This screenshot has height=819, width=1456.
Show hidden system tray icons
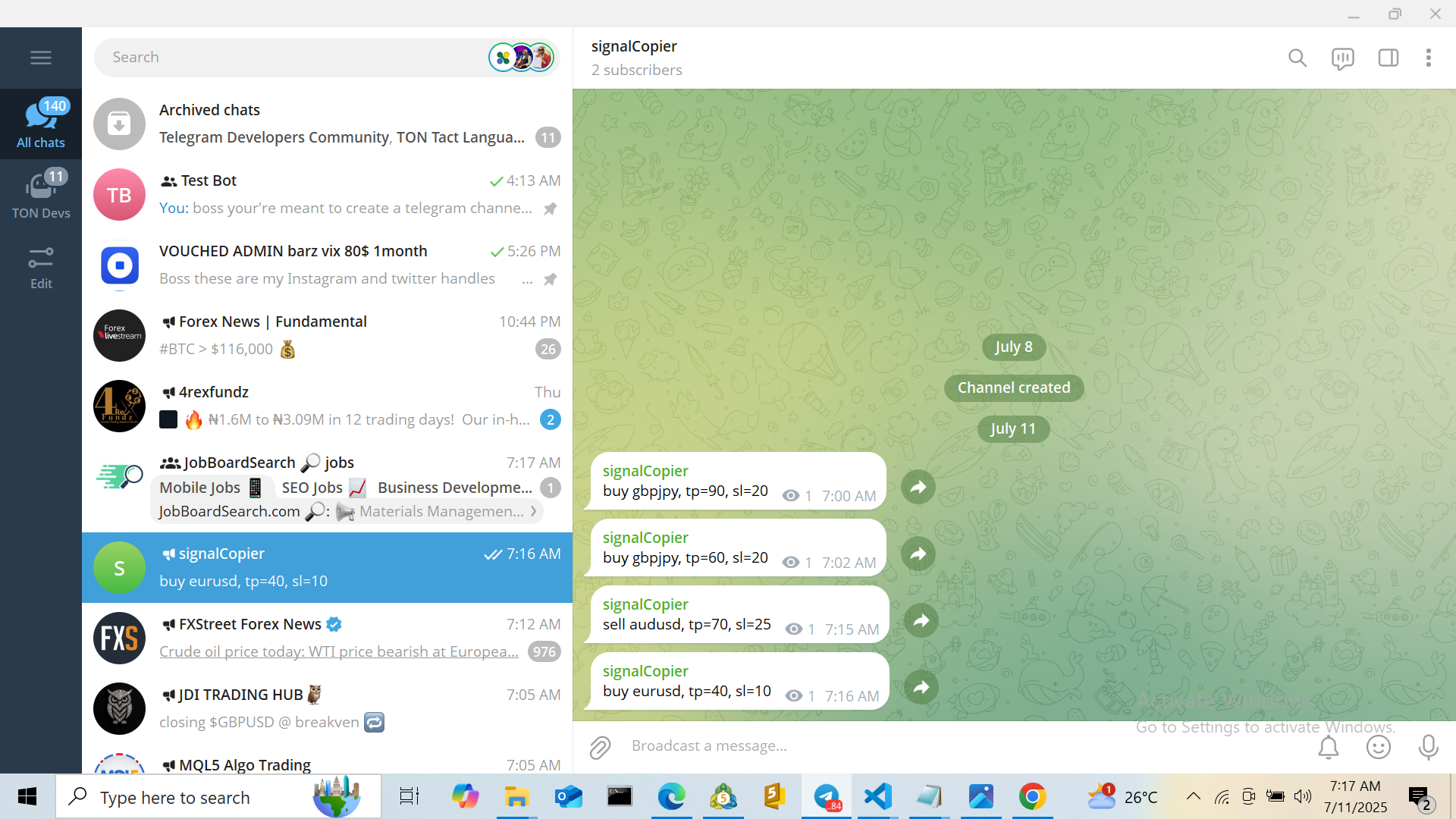(1193, 796)
